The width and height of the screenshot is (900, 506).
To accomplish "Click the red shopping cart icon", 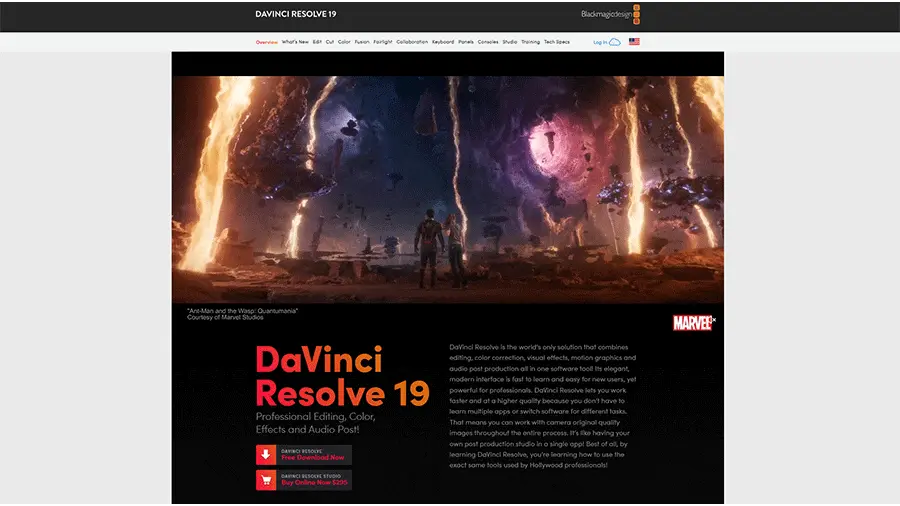I will pos(265,480).
